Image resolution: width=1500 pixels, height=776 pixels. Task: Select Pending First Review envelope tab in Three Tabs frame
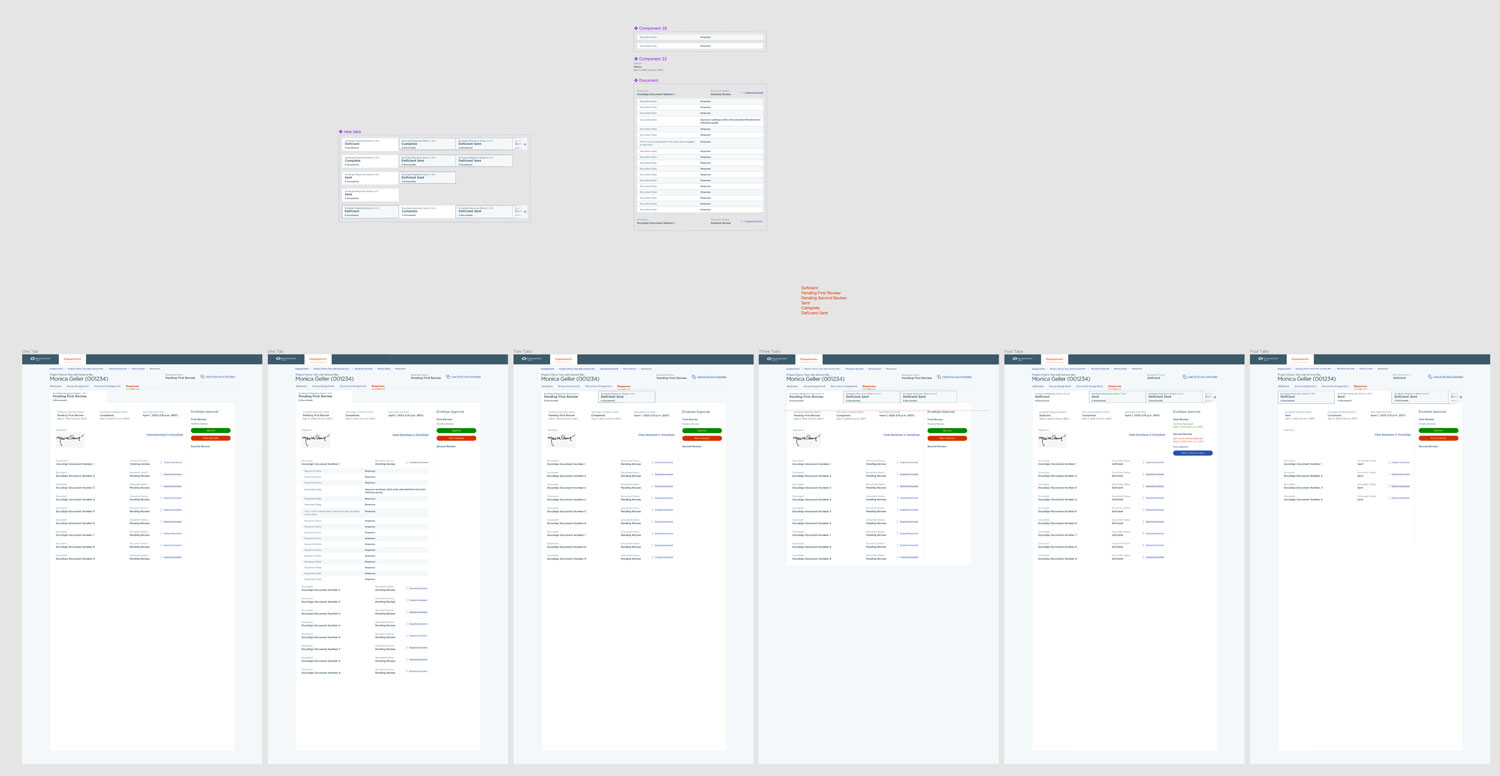[814, 397]
